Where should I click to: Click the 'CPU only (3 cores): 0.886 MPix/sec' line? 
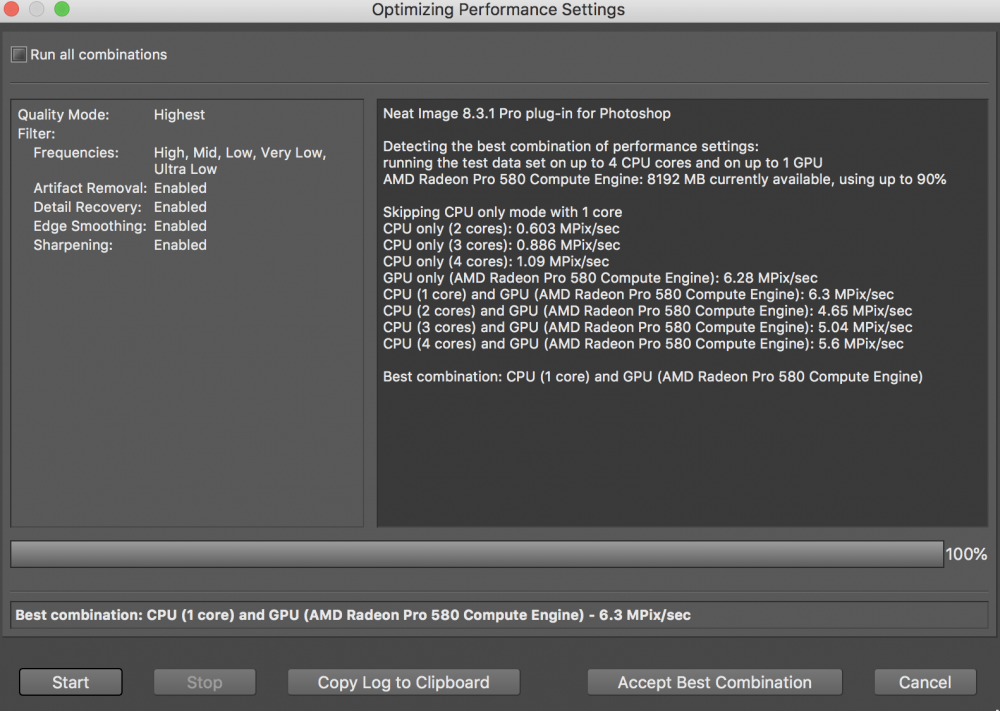click(x=501, y=245)
